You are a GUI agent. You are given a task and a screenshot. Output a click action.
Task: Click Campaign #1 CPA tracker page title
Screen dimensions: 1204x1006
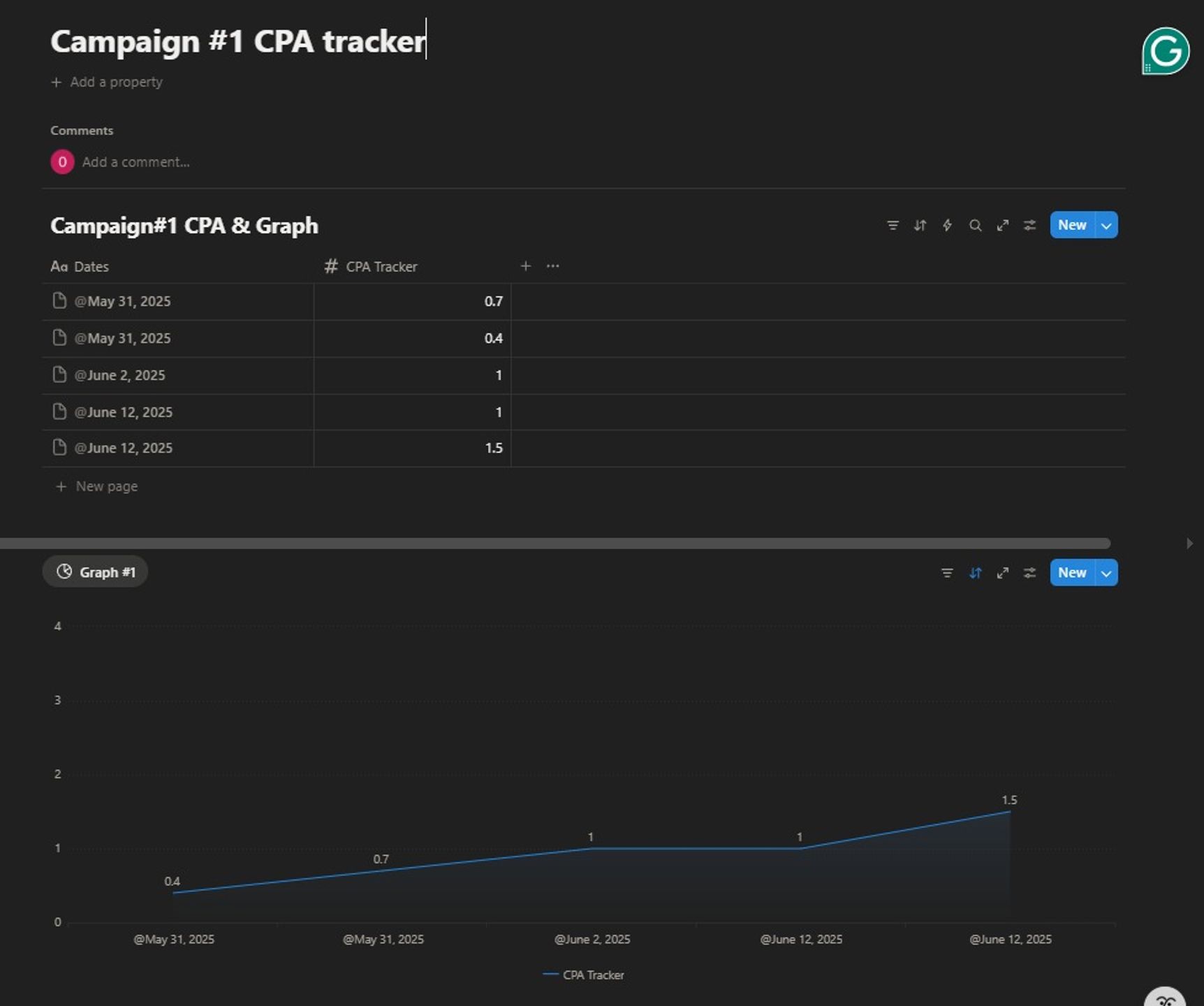[x=238, y=41]
